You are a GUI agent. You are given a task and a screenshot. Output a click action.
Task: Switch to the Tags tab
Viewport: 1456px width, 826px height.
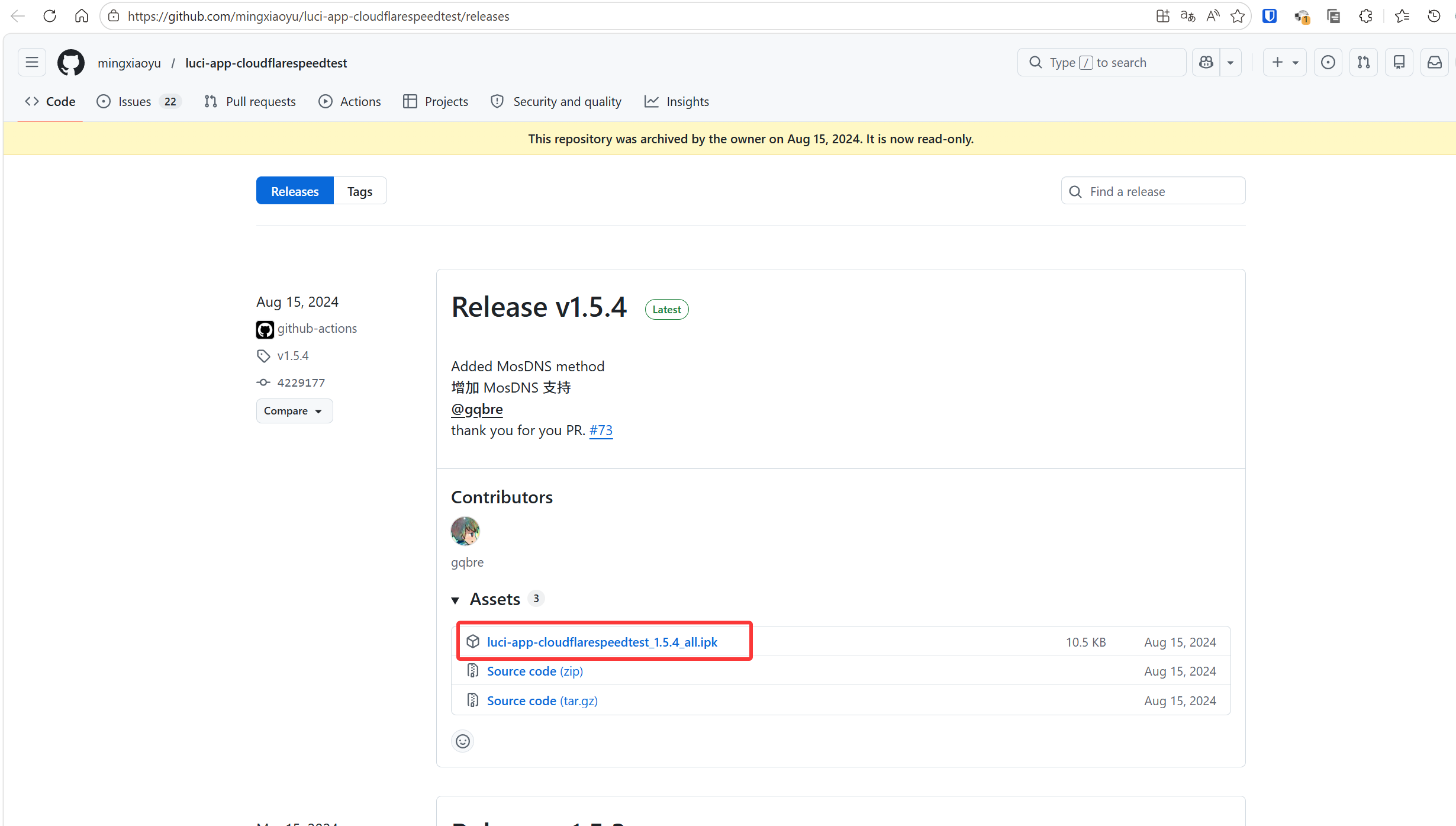[x=360, y=191]
